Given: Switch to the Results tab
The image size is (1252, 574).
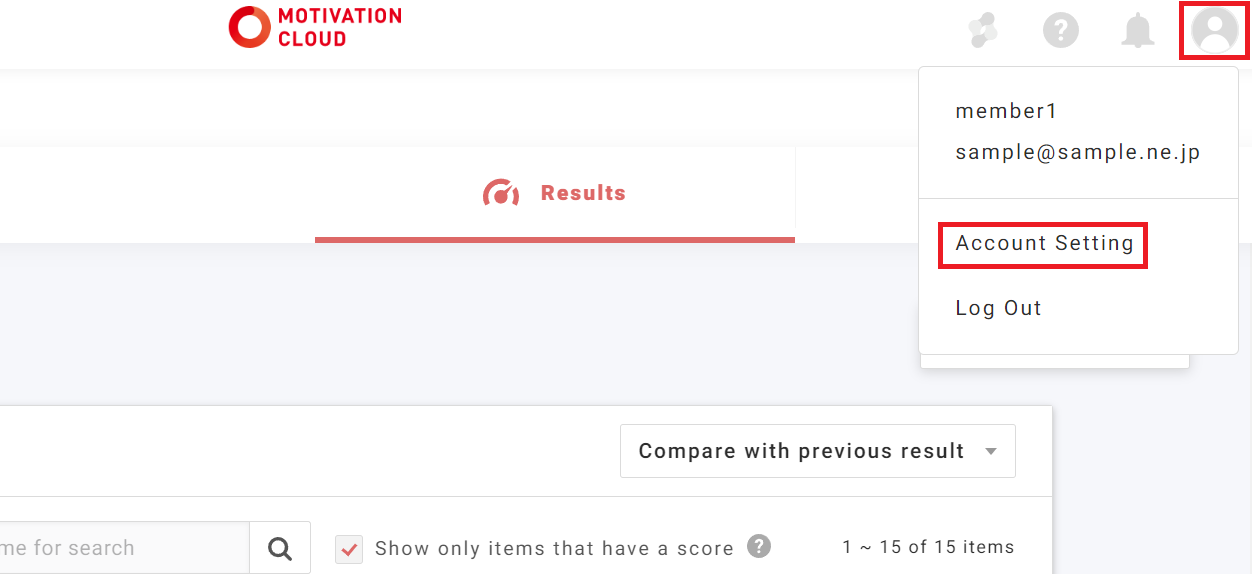Looking at the screenshot, I should pos(582,193).
